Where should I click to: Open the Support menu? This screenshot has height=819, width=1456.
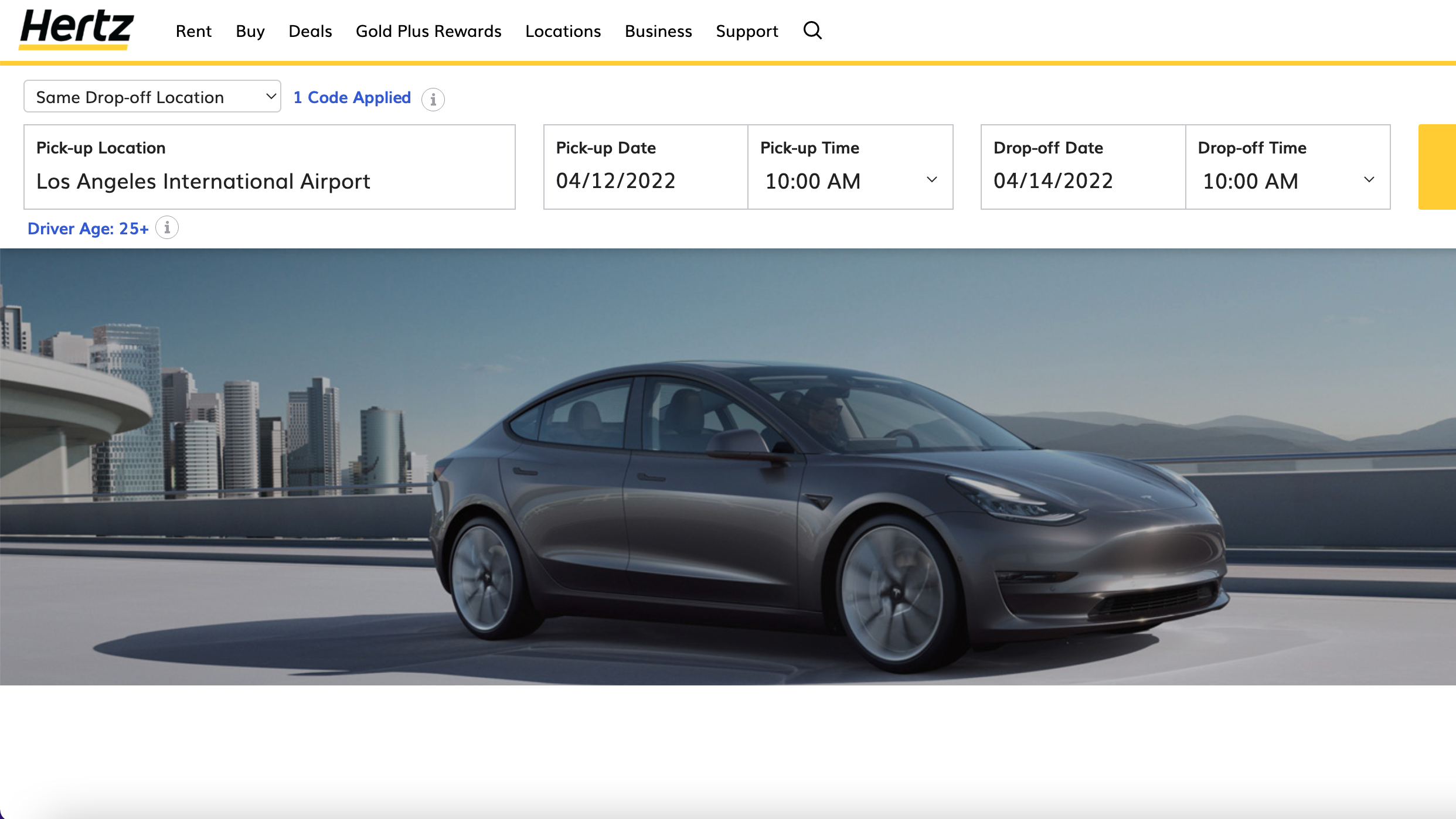point(747,31)
